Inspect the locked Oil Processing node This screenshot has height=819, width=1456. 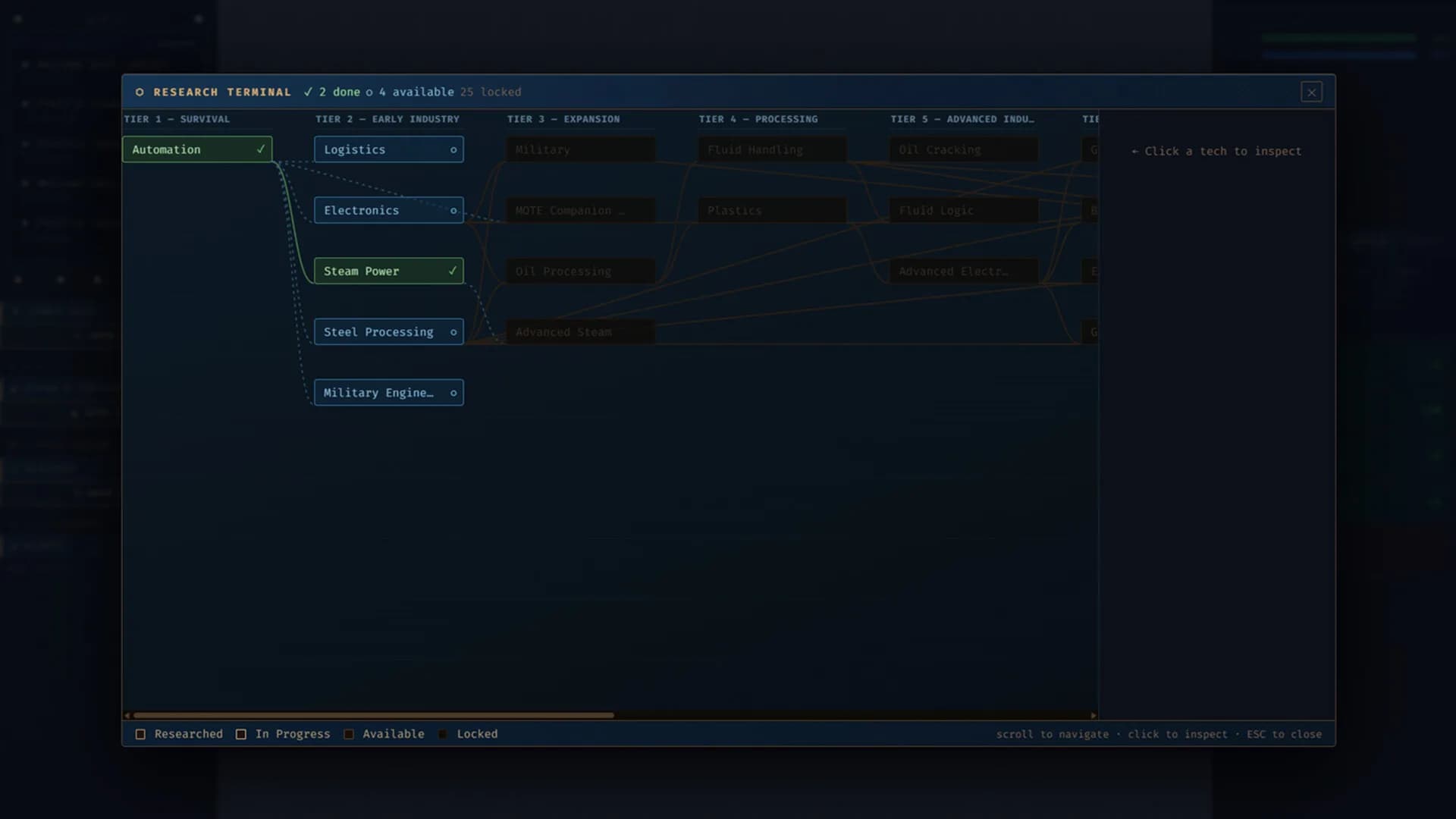(x=580, y=271)
